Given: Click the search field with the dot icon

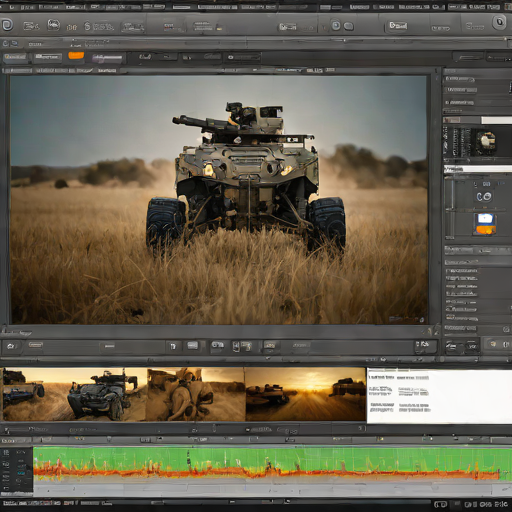Looking at the screenshot, I should point(244,57).
